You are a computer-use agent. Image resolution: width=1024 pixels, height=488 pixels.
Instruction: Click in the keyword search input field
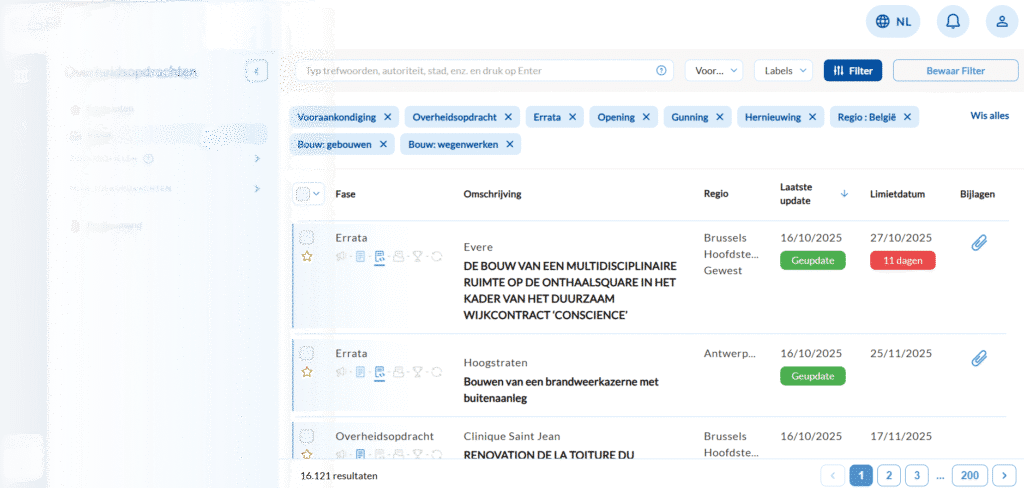(475, 71)
